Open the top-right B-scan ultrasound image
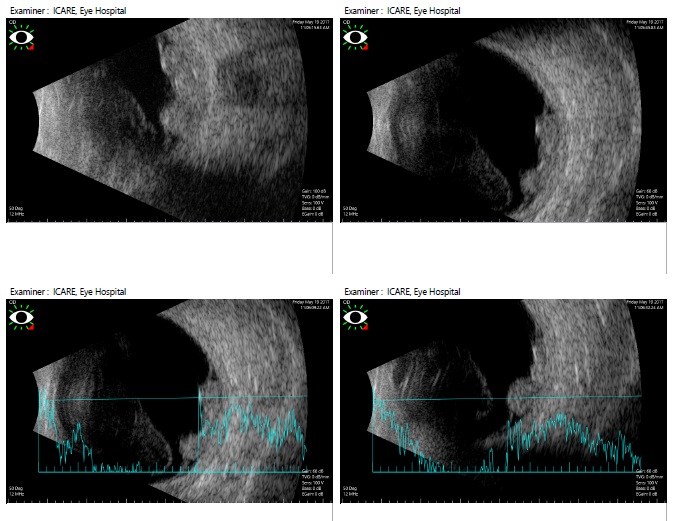680x521 pixels. point(505,120)
